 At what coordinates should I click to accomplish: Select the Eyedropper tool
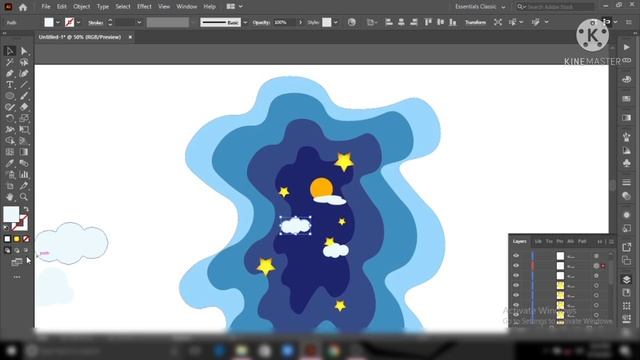[x=10, y=163]
